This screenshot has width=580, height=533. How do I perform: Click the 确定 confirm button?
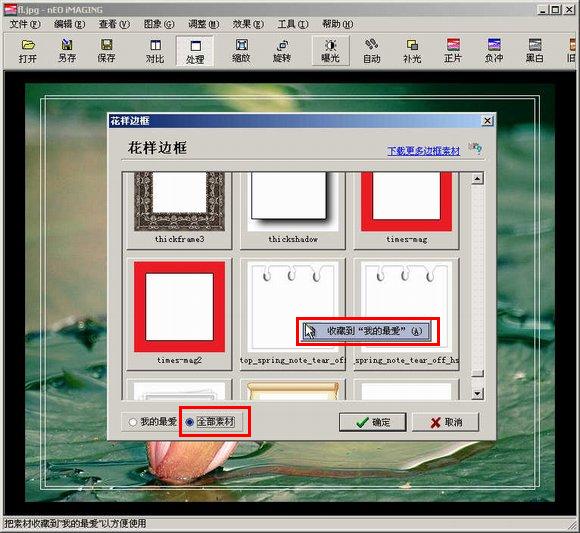372,422
